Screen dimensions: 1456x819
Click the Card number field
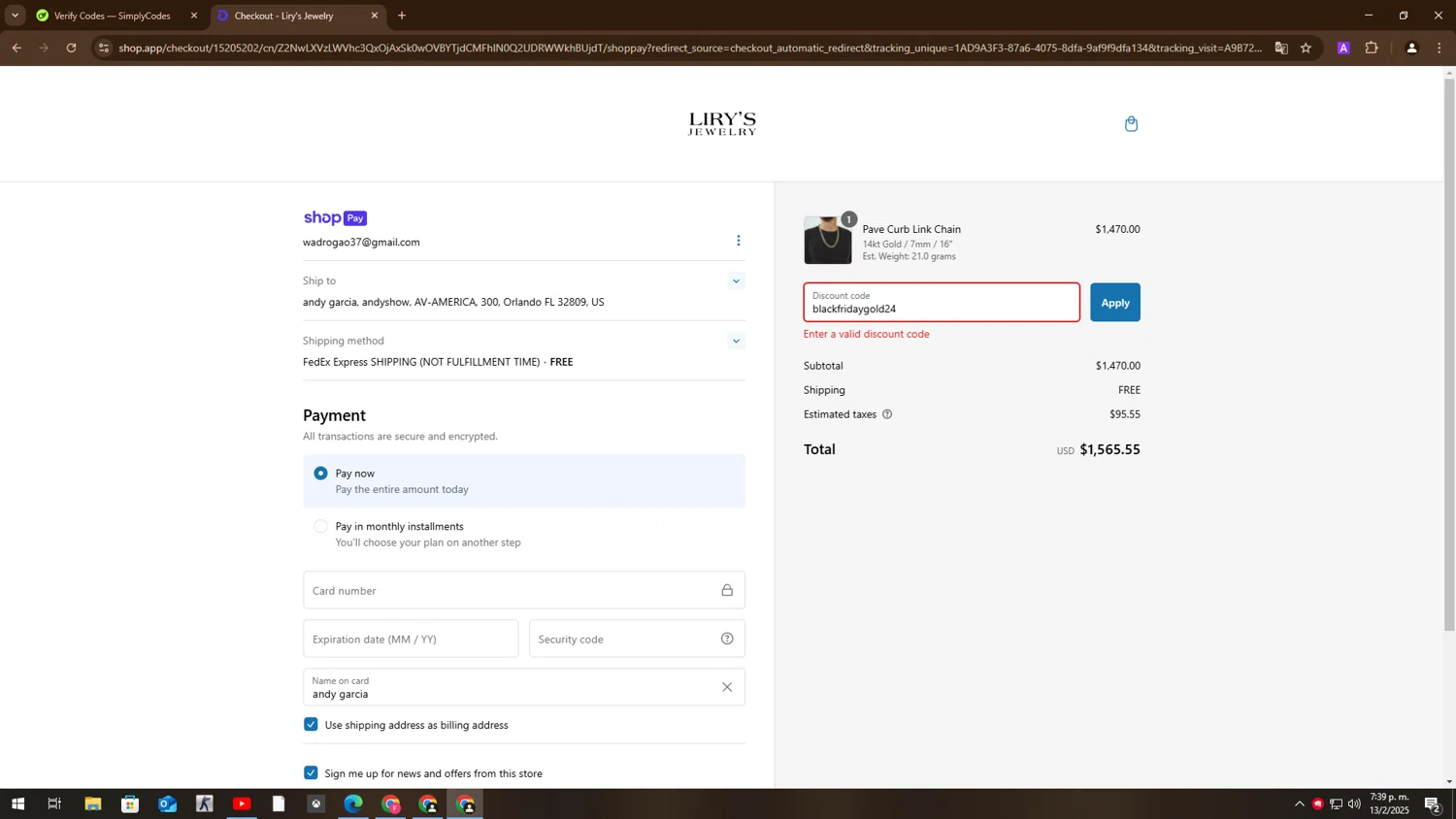(x=524, y=590)
